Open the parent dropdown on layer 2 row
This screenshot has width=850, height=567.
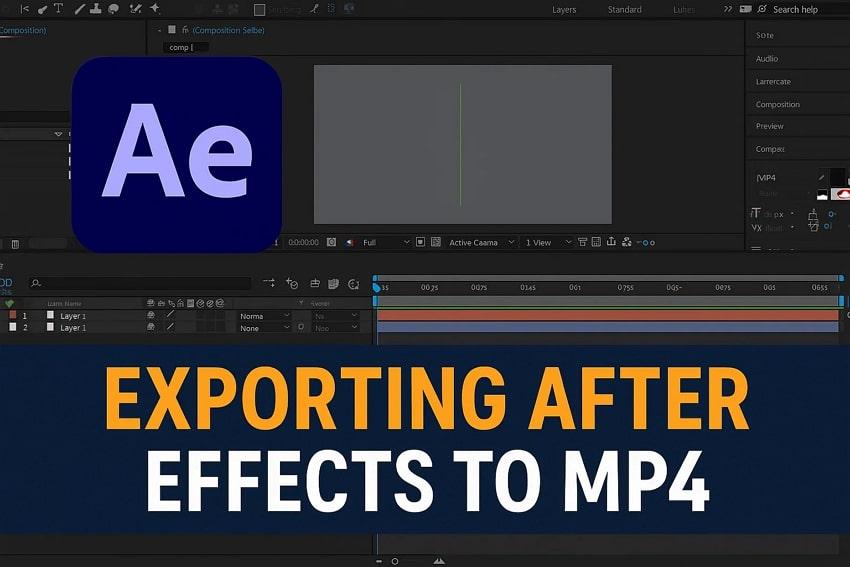click(x=336, y=328)
